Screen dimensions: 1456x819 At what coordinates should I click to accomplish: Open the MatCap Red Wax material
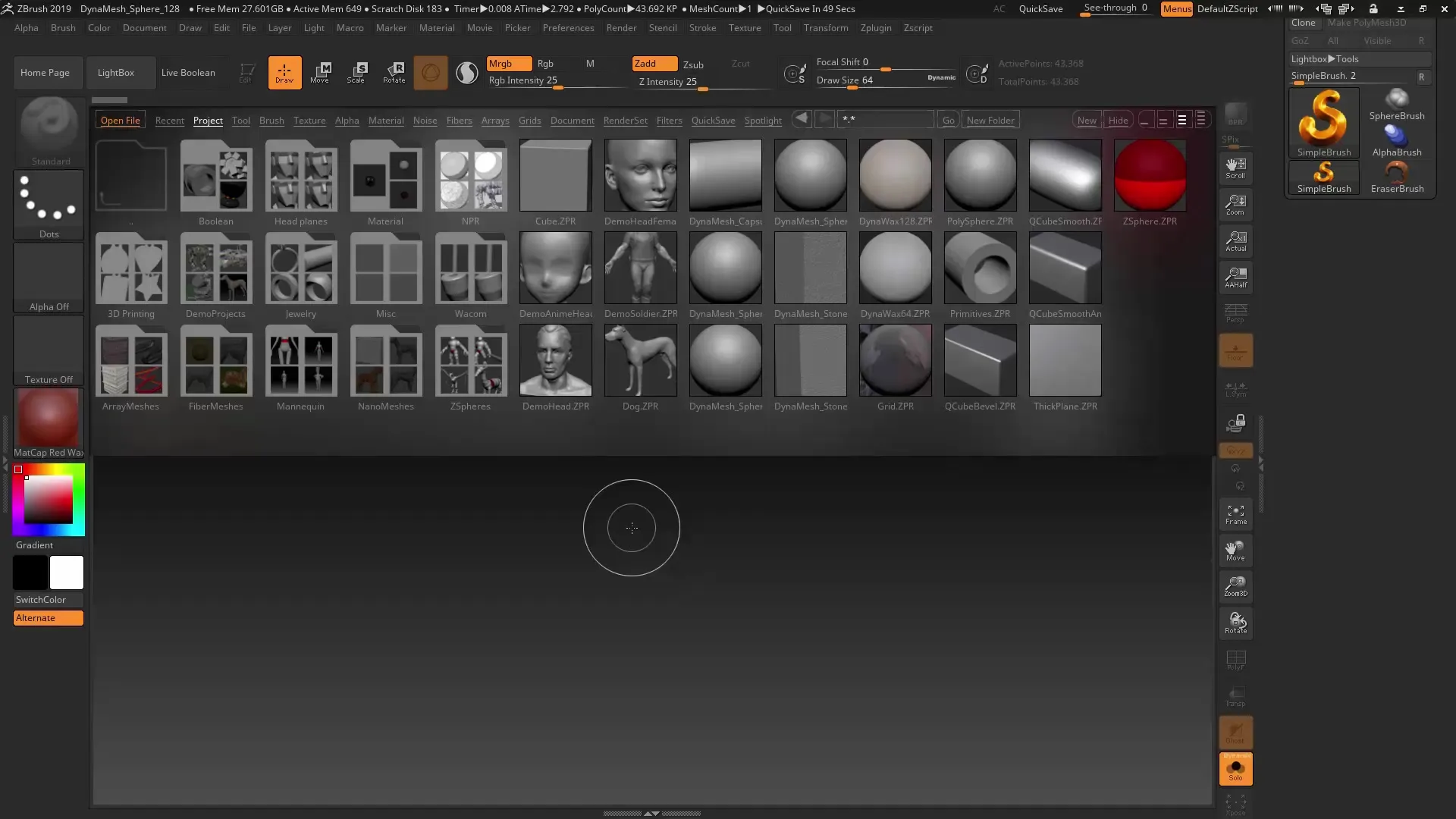pyautogui.click(x=49, y=423)
